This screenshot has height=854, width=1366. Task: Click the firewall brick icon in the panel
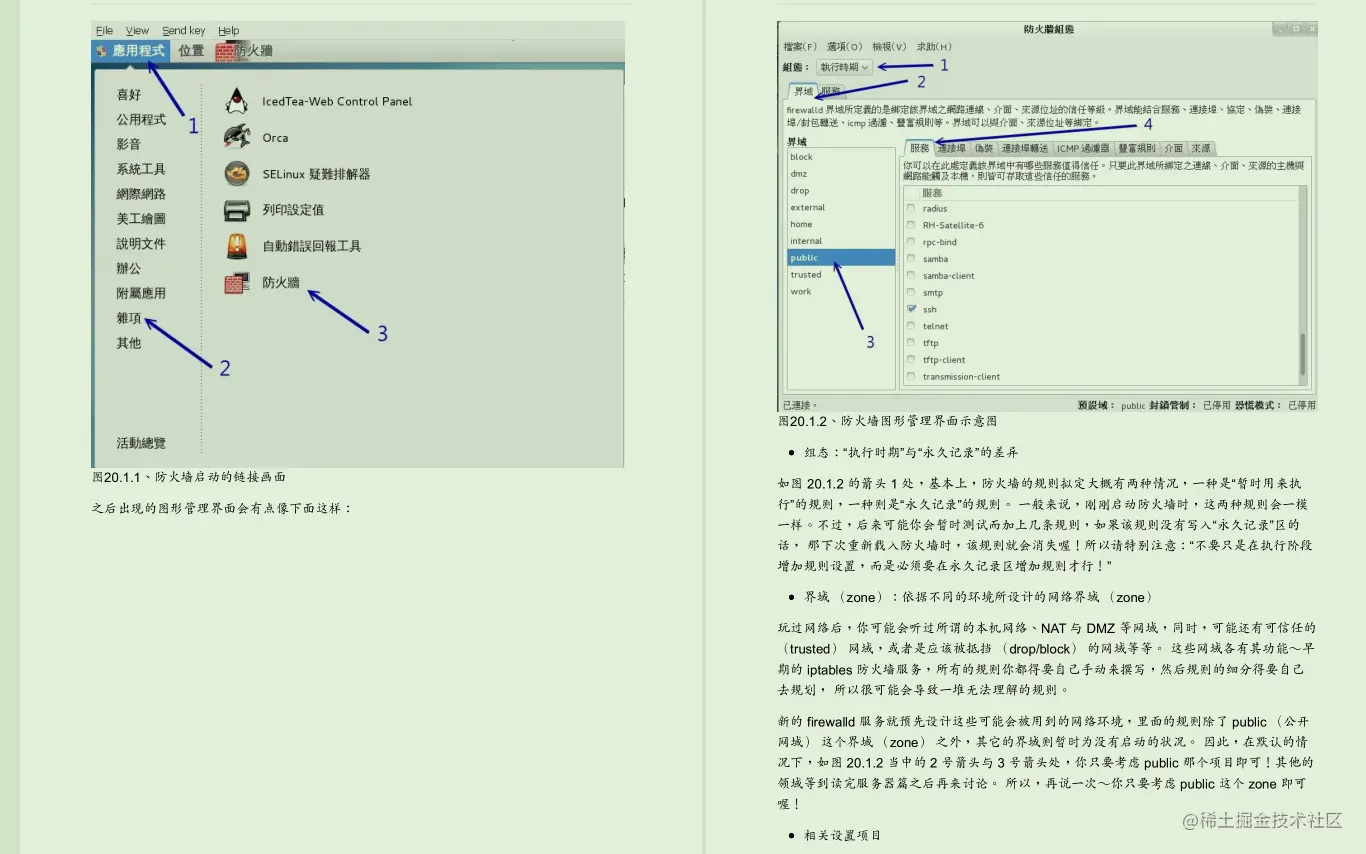pyautogui.click(x=225, y=50)
